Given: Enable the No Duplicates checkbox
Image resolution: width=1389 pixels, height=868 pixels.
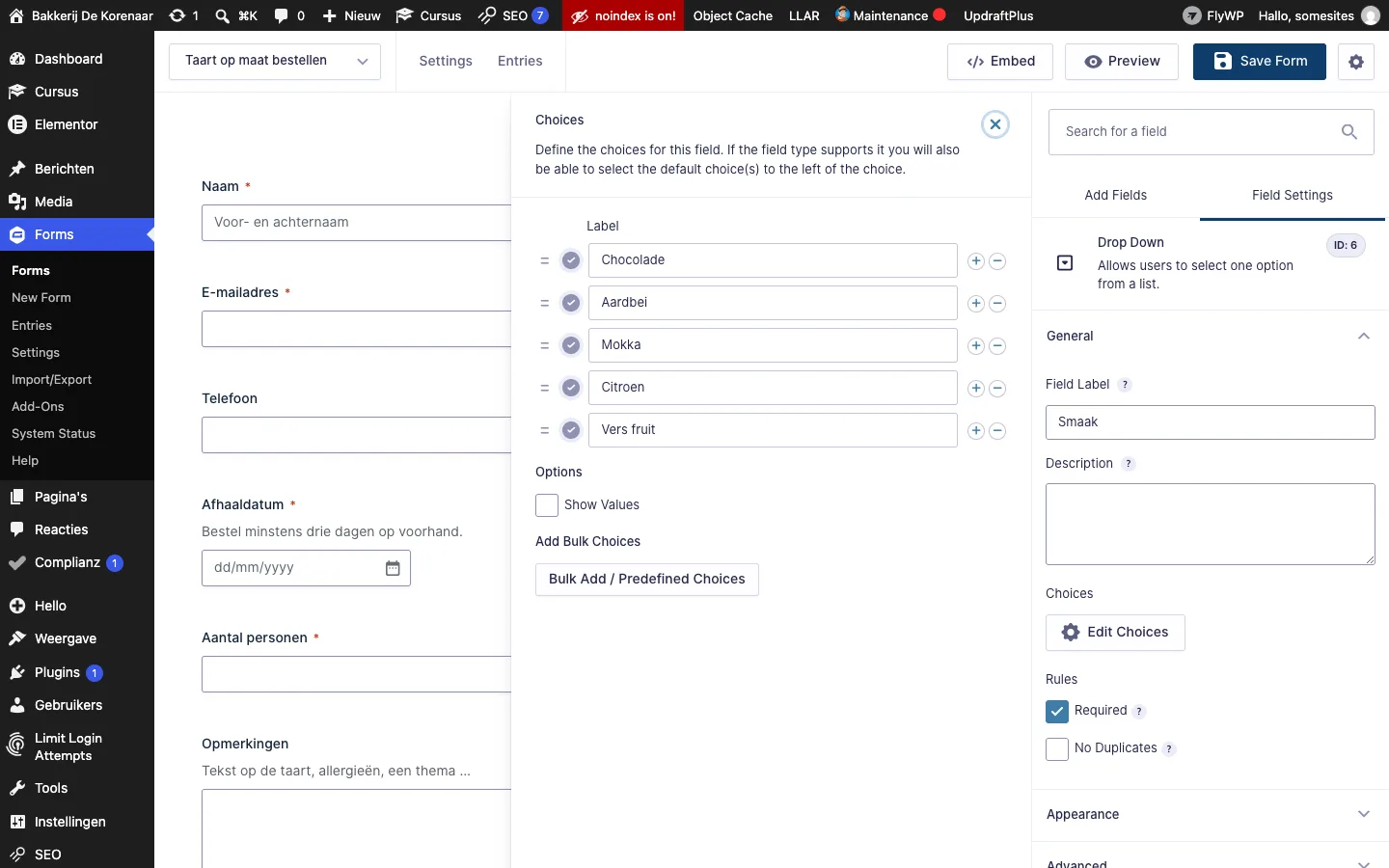Looking at the screenshot, I should click(1057, 749).
